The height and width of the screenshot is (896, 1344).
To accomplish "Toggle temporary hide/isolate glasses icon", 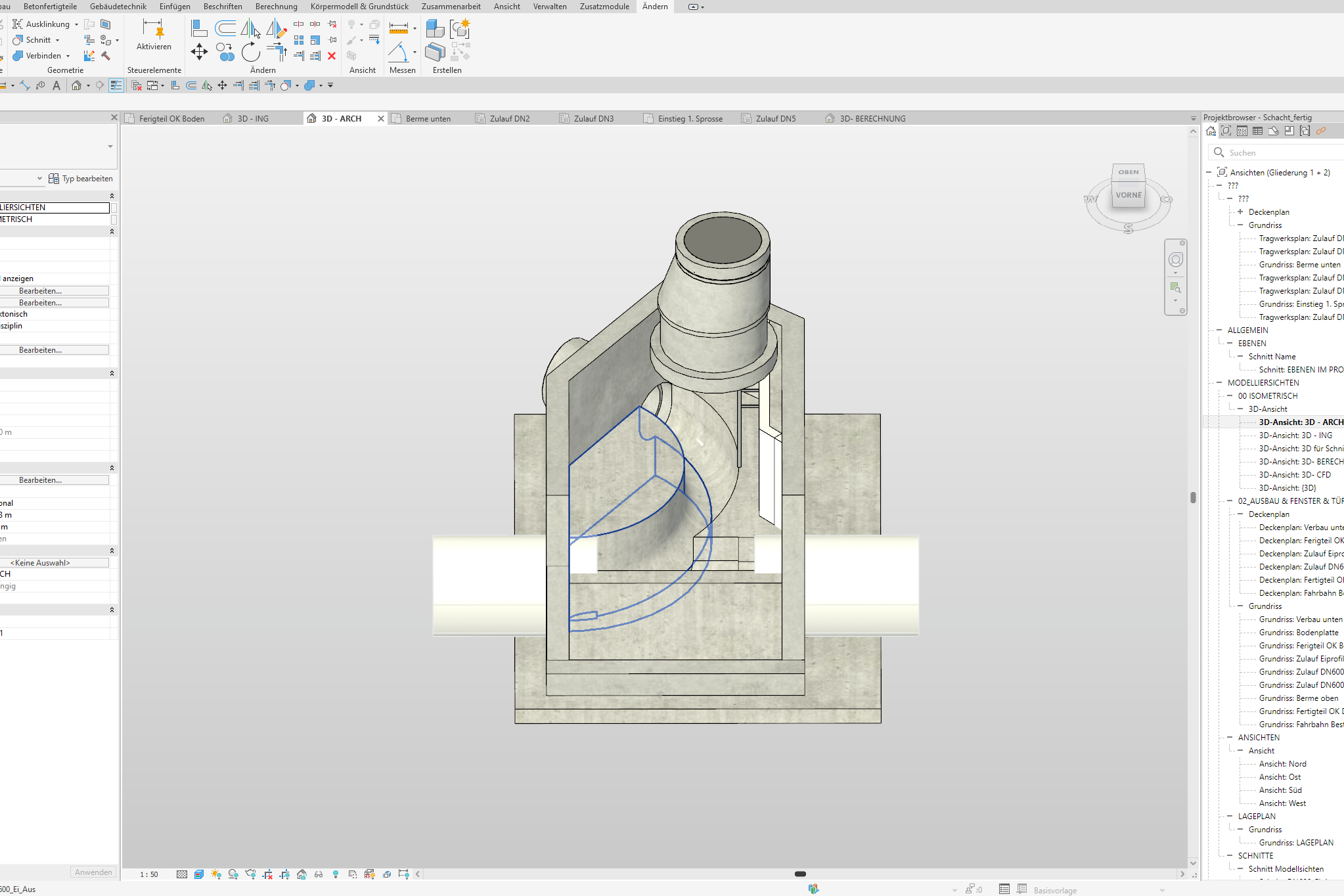I will point(319,874).
